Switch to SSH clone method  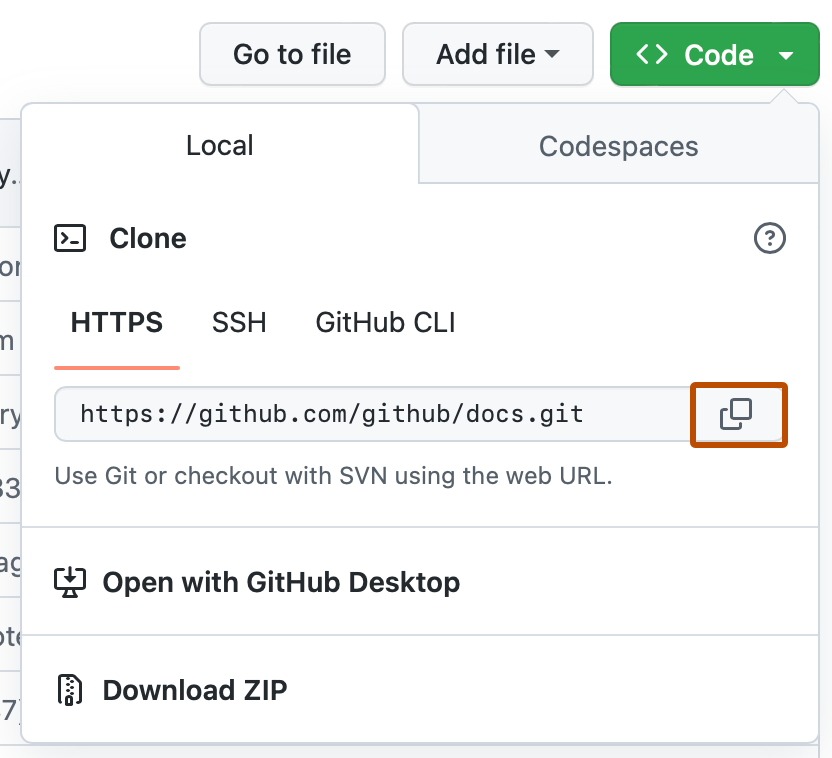pyautogui.click(x=238, y=322)
